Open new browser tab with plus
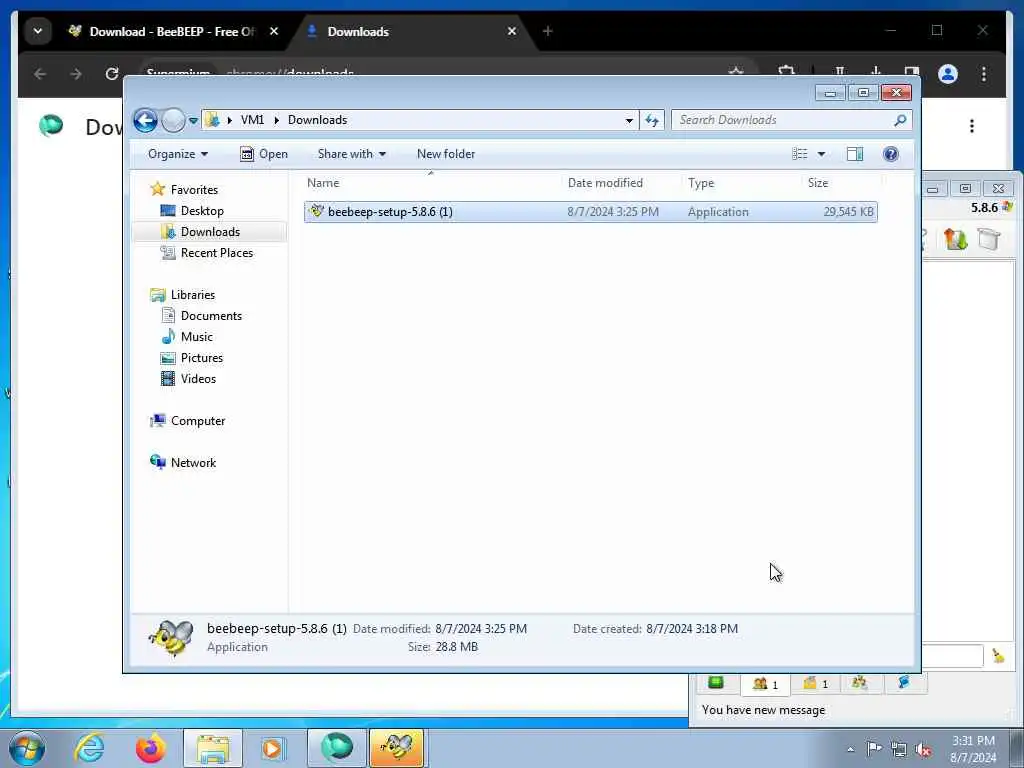Image resolution: width=1024 pixels, height=768 pixels. coord(547,31)
